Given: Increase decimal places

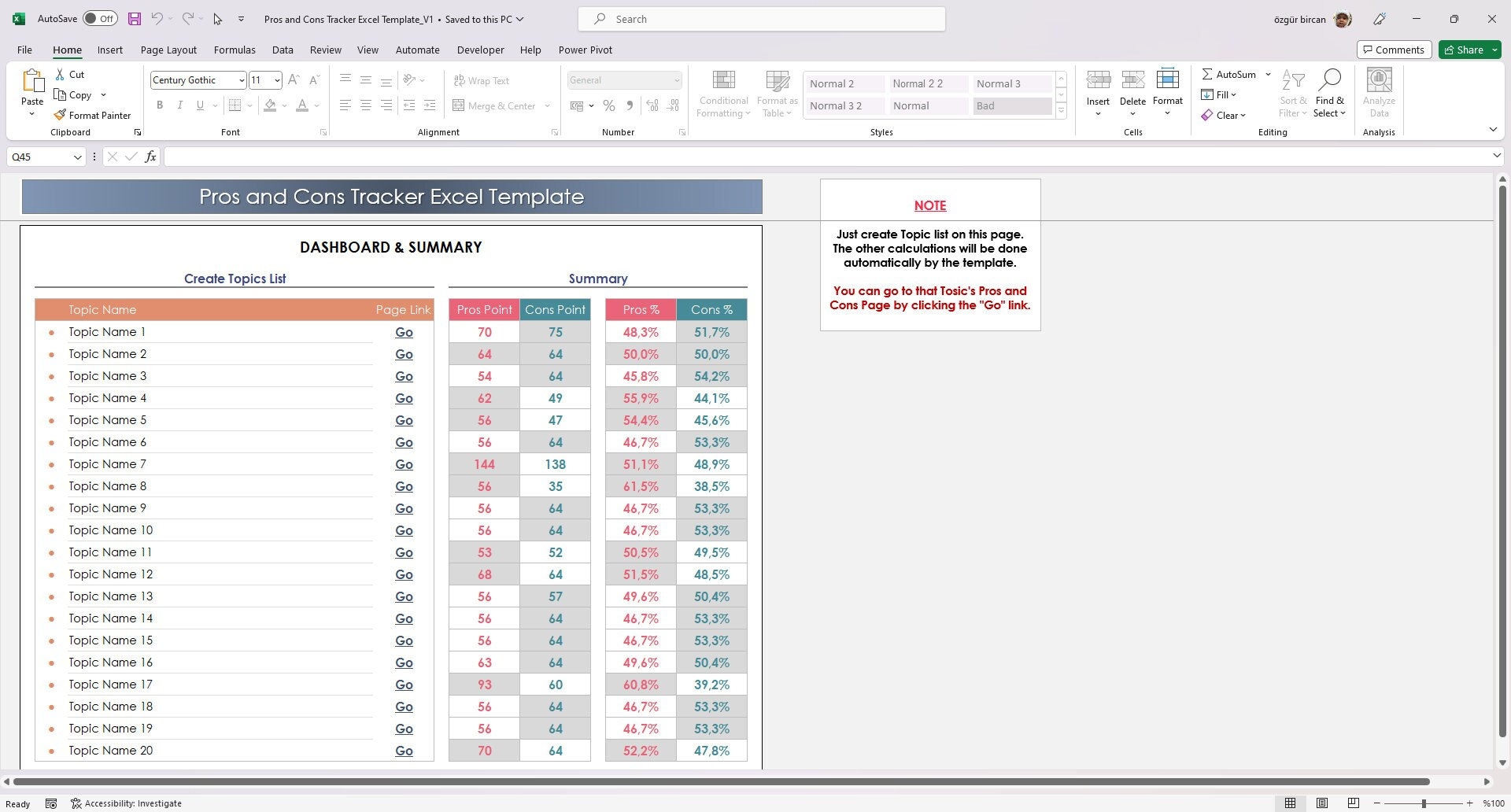Looking at the screenshot, I should [652, 105].
